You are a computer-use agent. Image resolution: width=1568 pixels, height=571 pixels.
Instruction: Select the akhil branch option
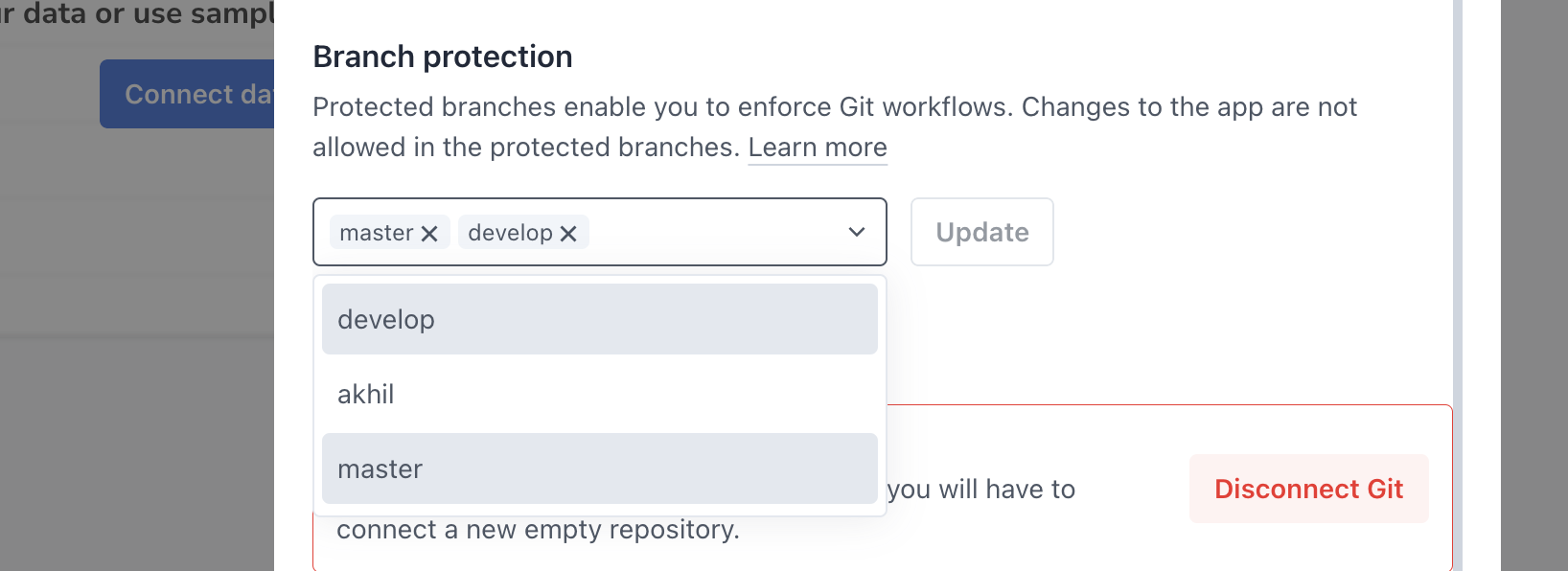tap(599, 394)
